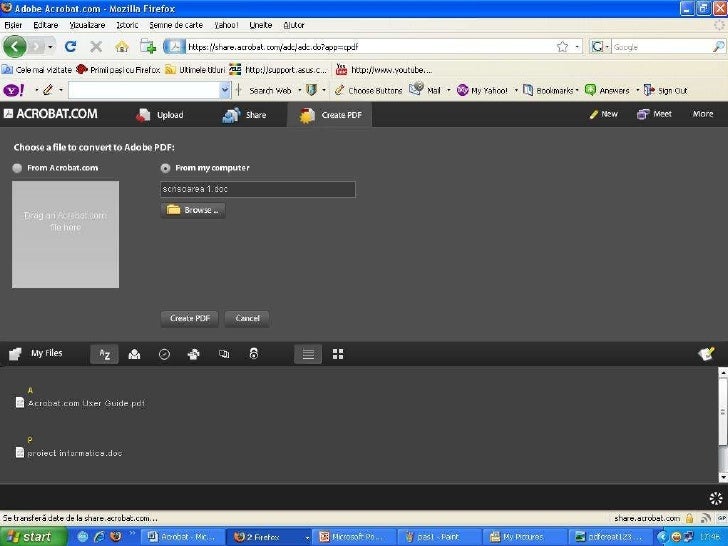This screenshot has height=546, width=728.
Task: Click the file-type filter icon
Action: (224, 354)
